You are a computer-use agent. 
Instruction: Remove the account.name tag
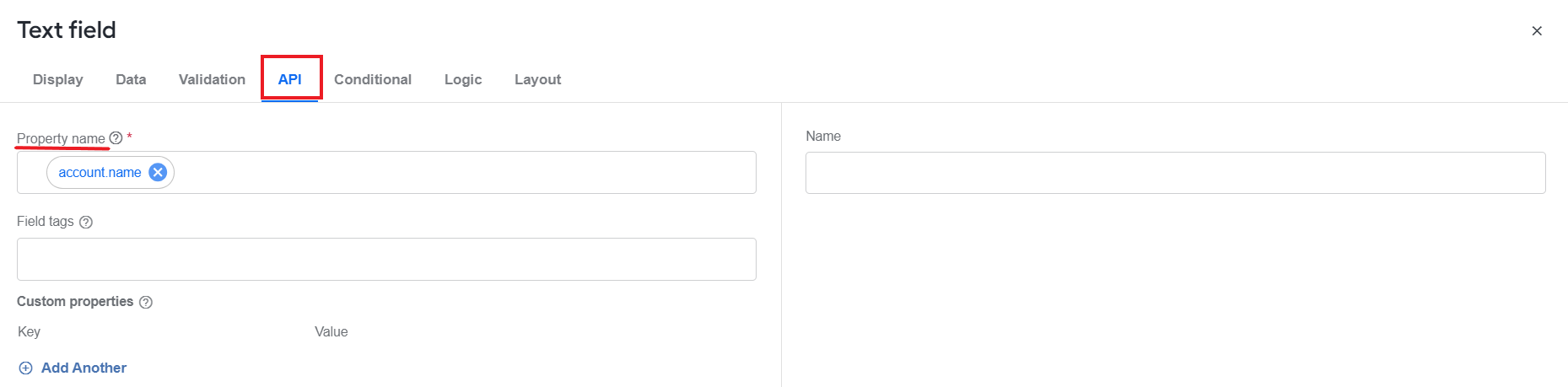pos(158,172)
